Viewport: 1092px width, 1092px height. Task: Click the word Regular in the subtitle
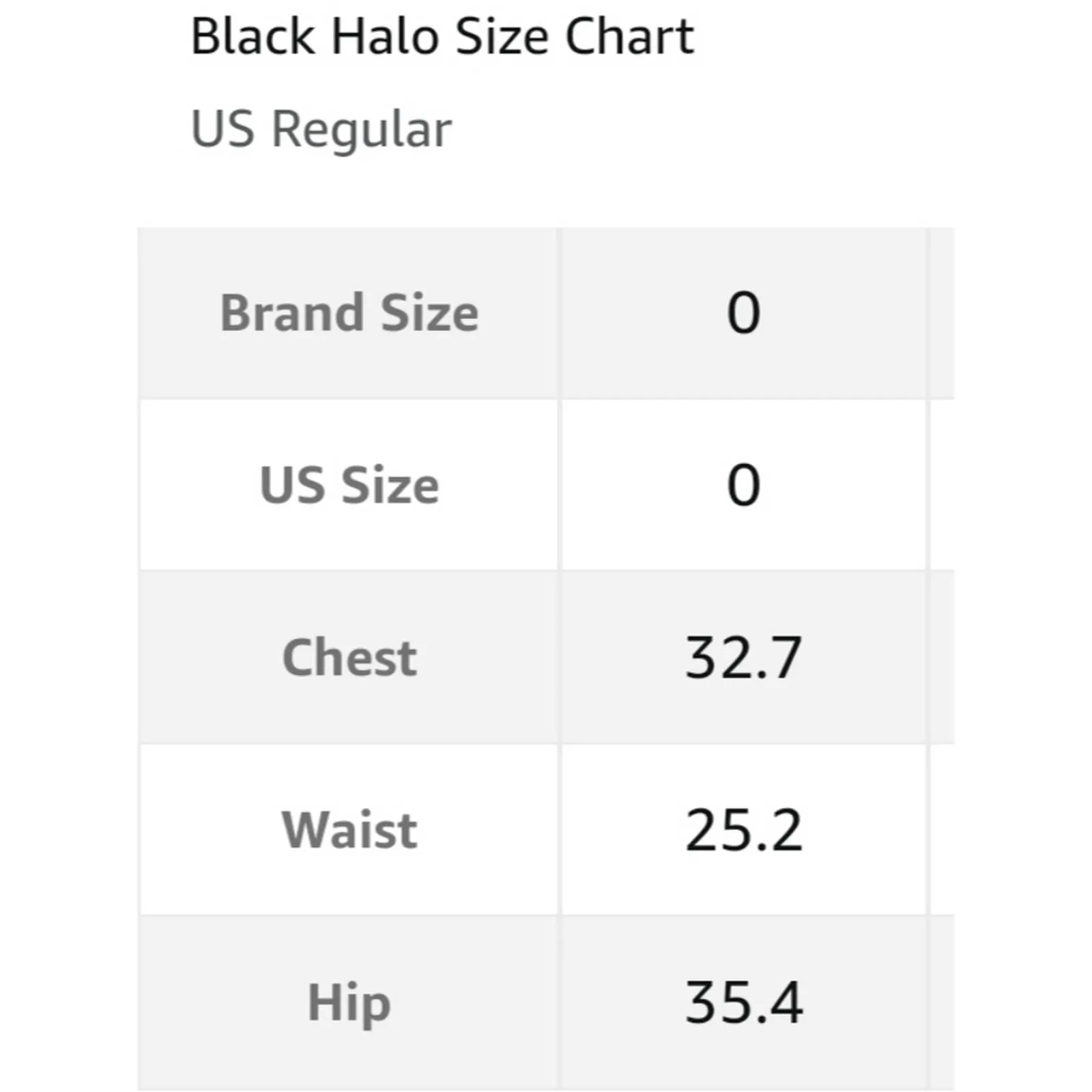[x=362, y=128]
